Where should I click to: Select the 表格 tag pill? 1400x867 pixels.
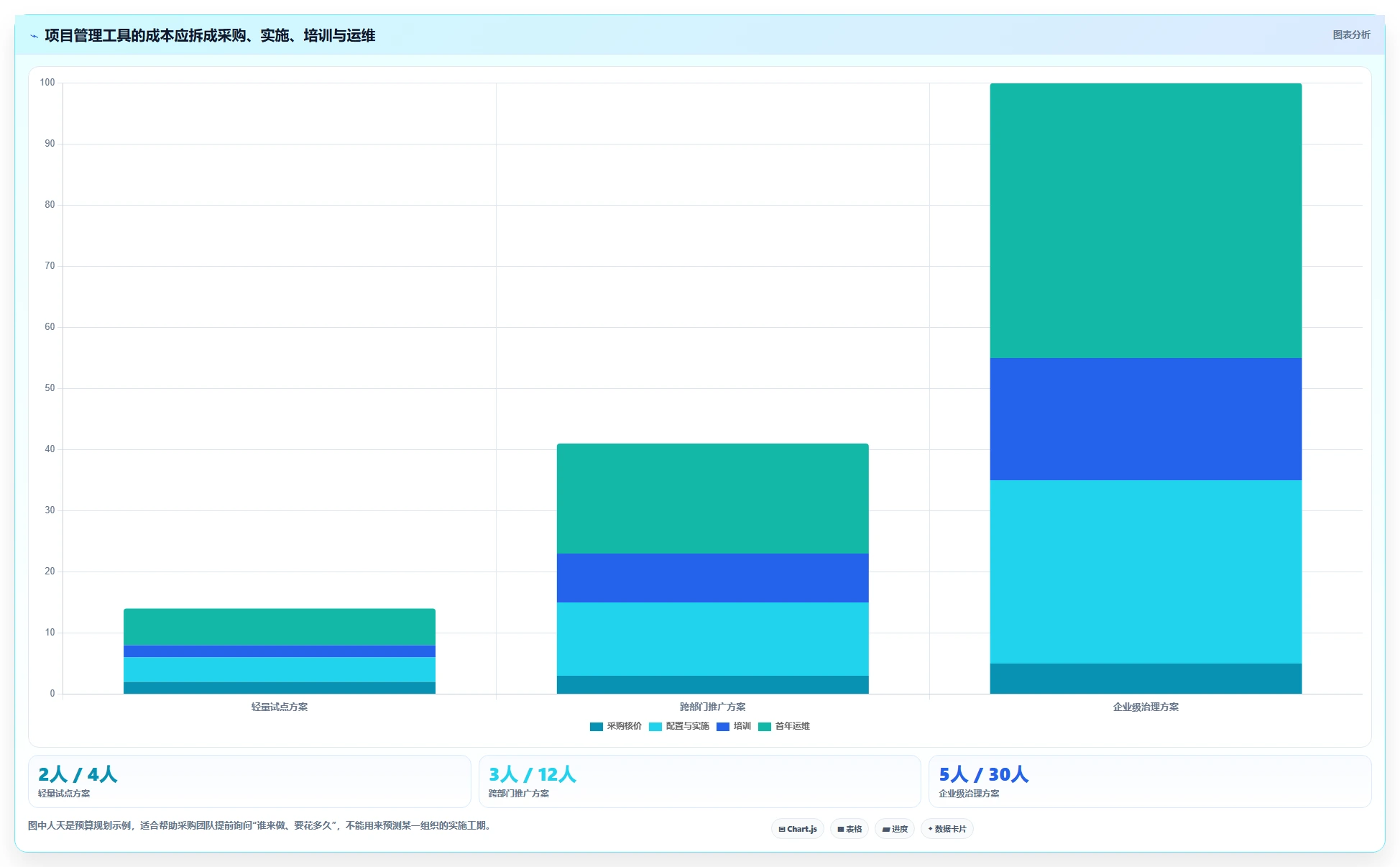[x=849, y=829]
